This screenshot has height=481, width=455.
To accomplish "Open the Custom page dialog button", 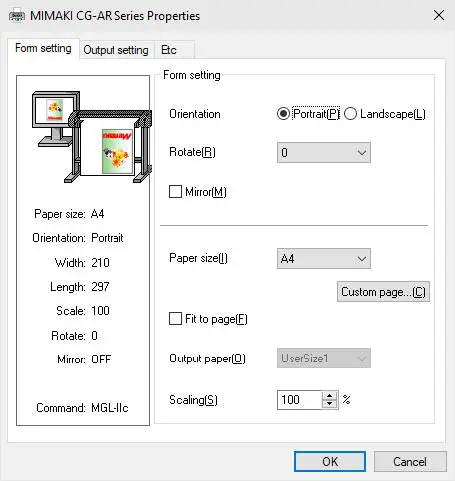I will [383, 292].
